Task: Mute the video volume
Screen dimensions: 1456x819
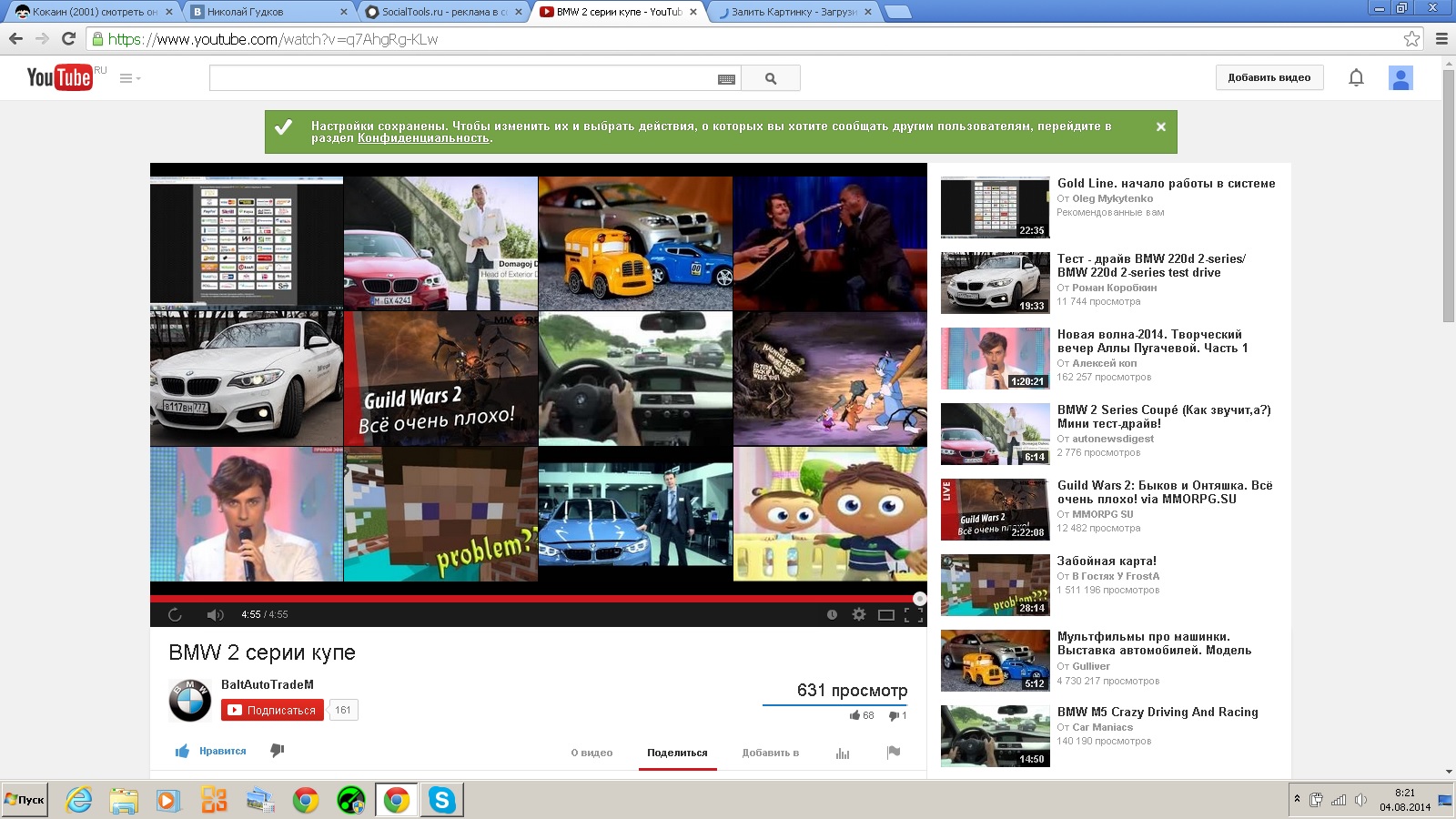Action: pos(215,614)
